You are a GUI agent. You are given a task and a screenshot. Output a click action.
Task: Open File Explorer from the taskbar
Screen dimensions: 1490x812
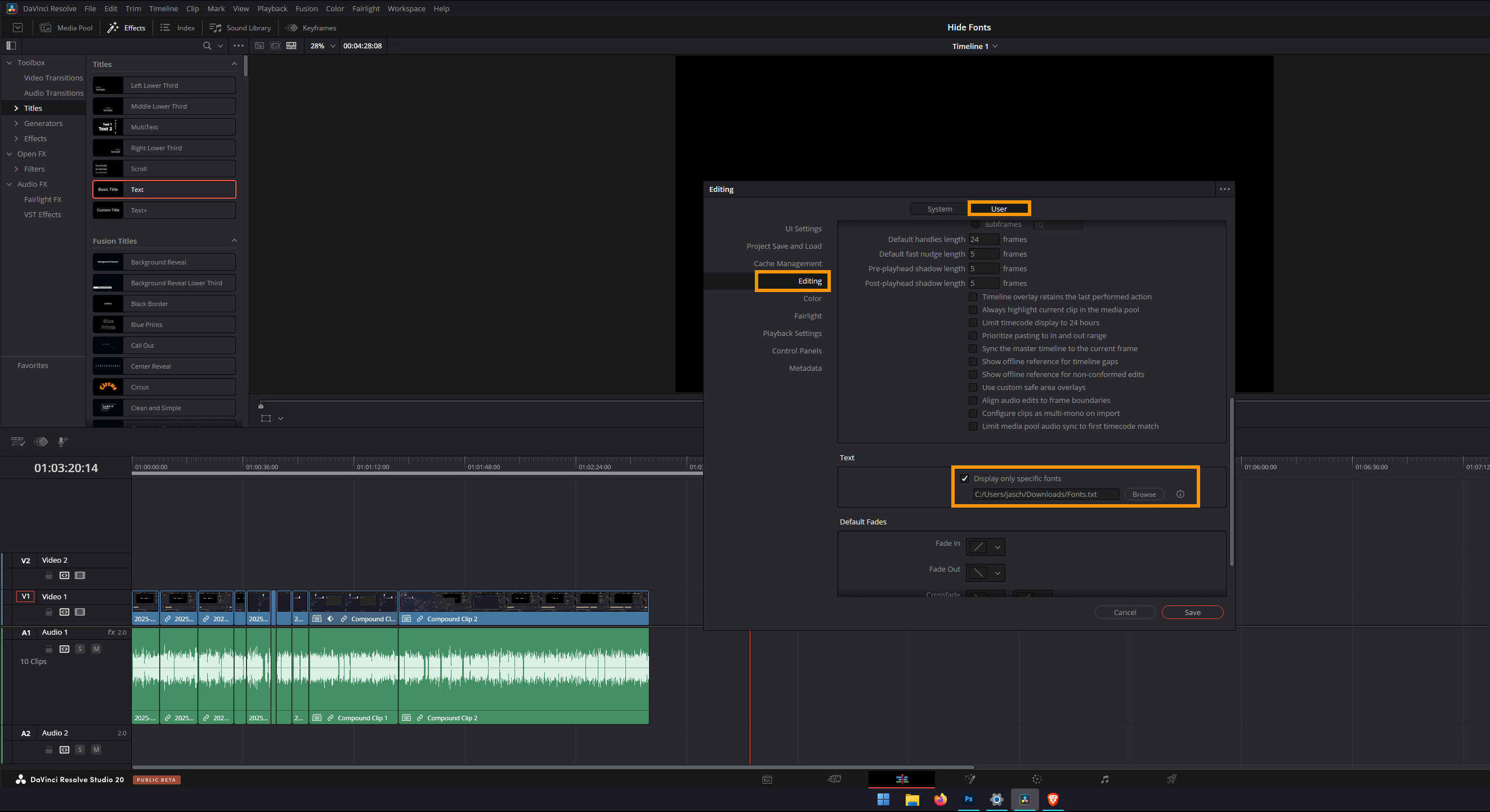click(x=912, y=799)
